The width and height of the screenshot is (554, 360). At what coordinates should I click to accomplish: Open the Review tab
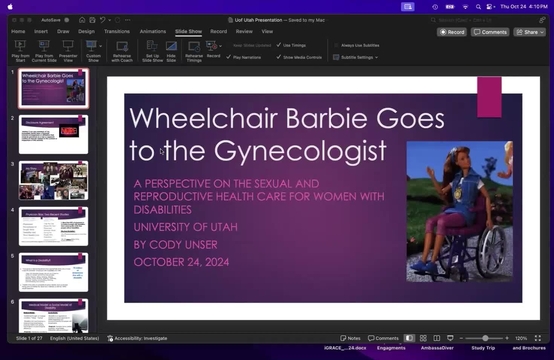[244, 31]
